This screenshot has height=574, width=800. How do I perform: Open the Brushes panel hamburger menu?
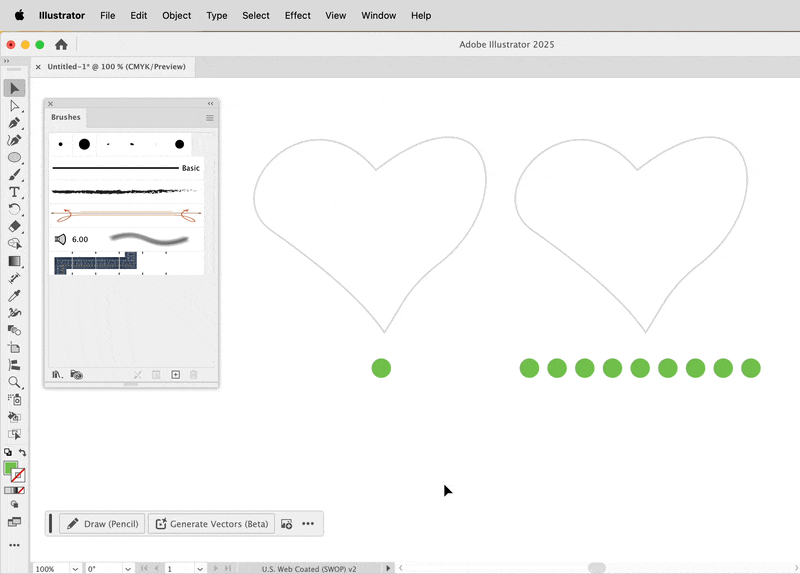point(210,118)
